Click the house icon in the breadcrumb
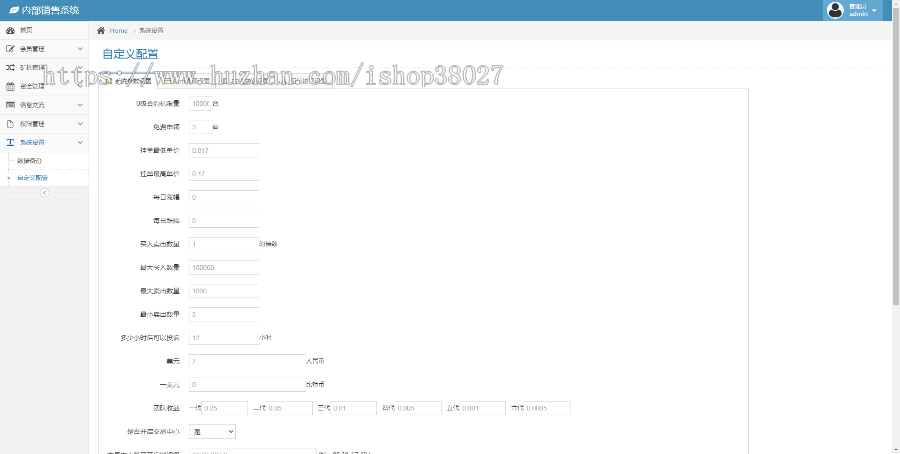 [101, 30]
